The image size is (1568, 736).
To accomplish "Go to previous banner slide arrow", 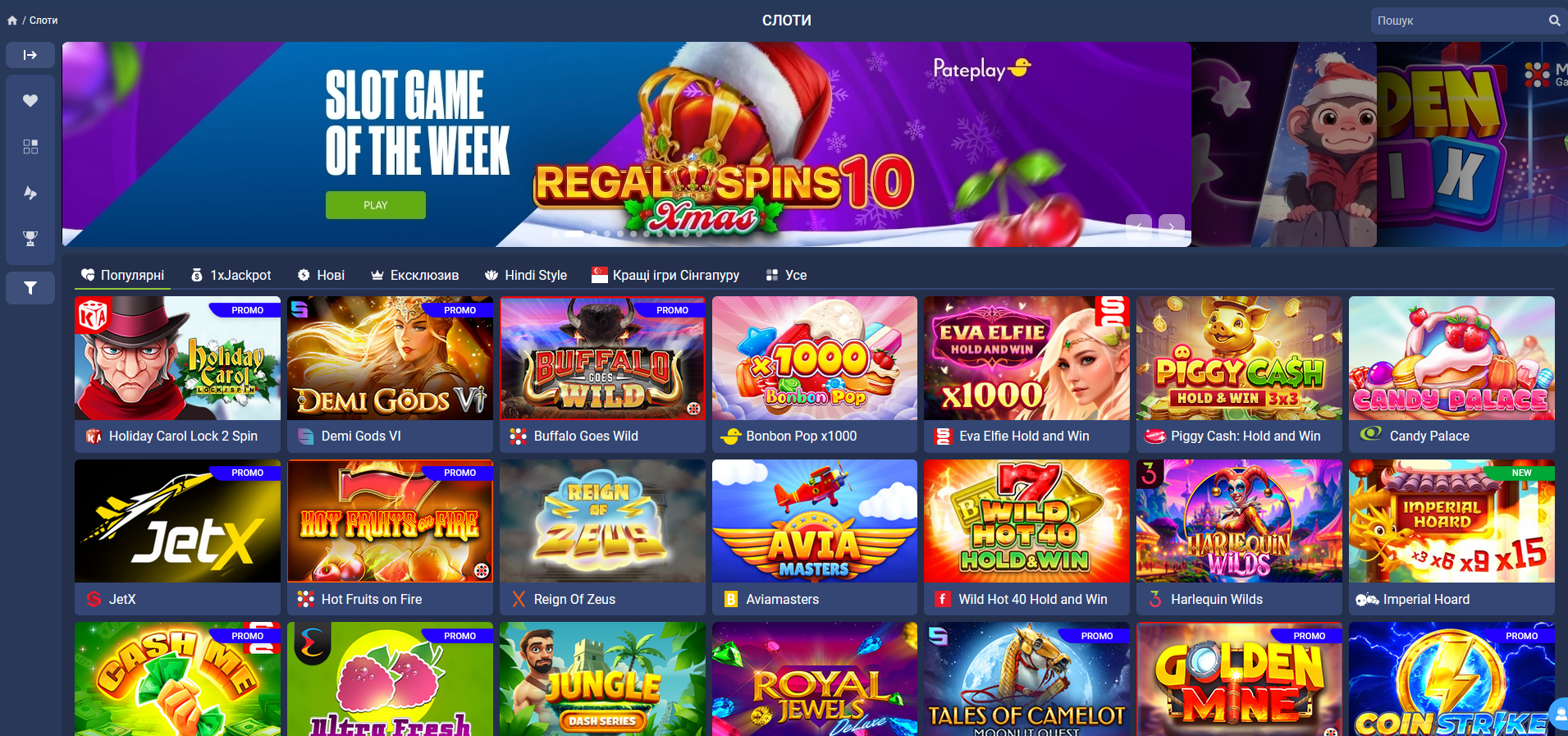I will pyautogui.click(x=1139, y=226).
